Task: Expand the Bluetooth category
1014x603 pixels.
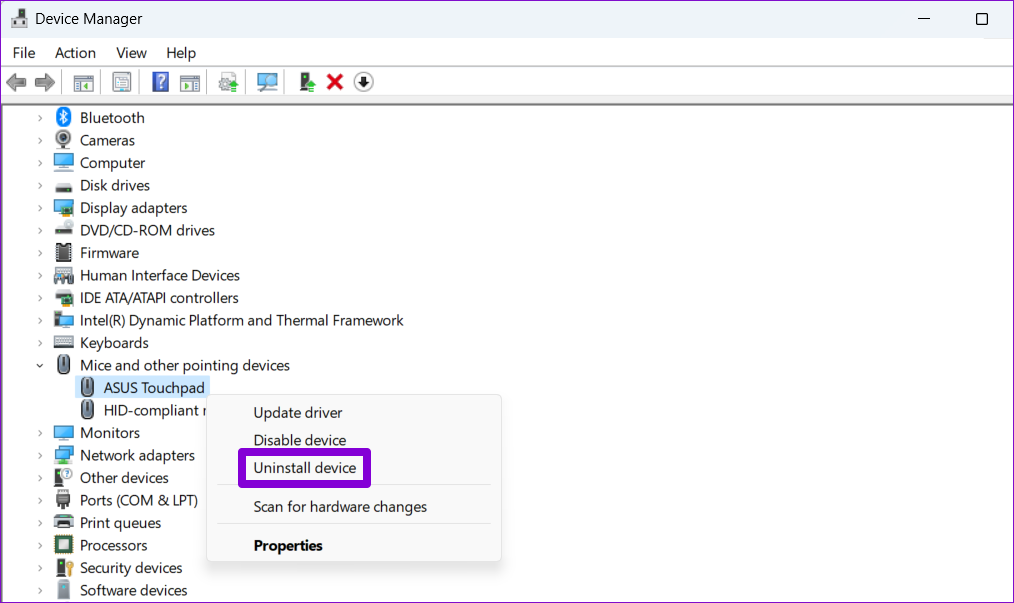Action: tap(40, 118)
